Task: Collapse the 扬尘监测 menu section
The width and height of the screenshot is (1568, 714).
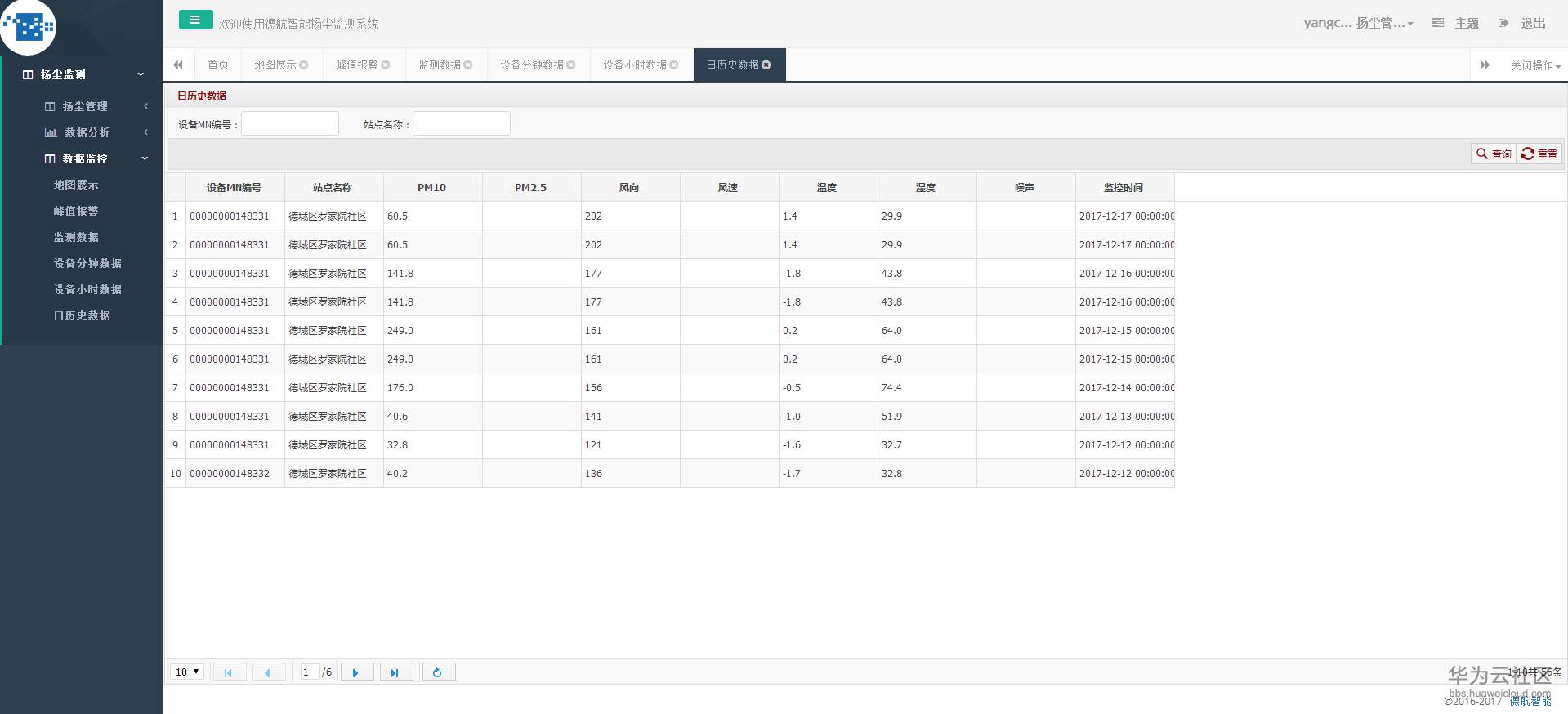Action: click(83, 74)
